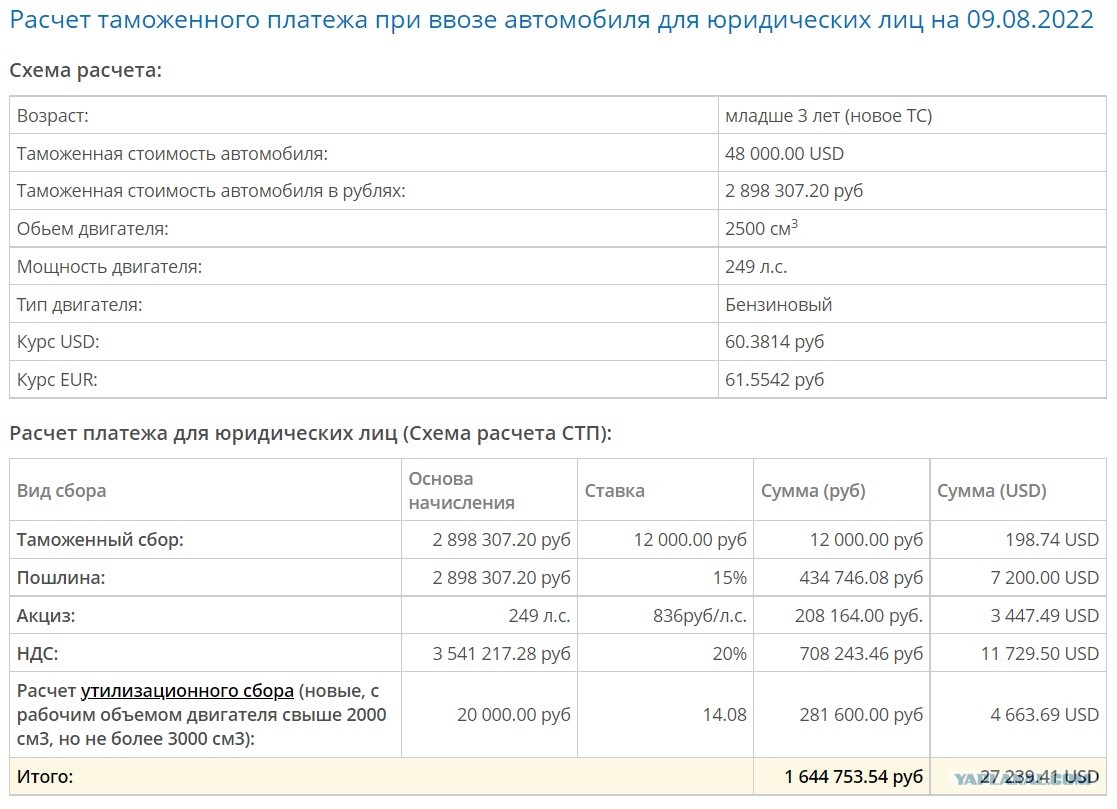Click the 'Тип двигателя:' label

(x=80, y=305)
